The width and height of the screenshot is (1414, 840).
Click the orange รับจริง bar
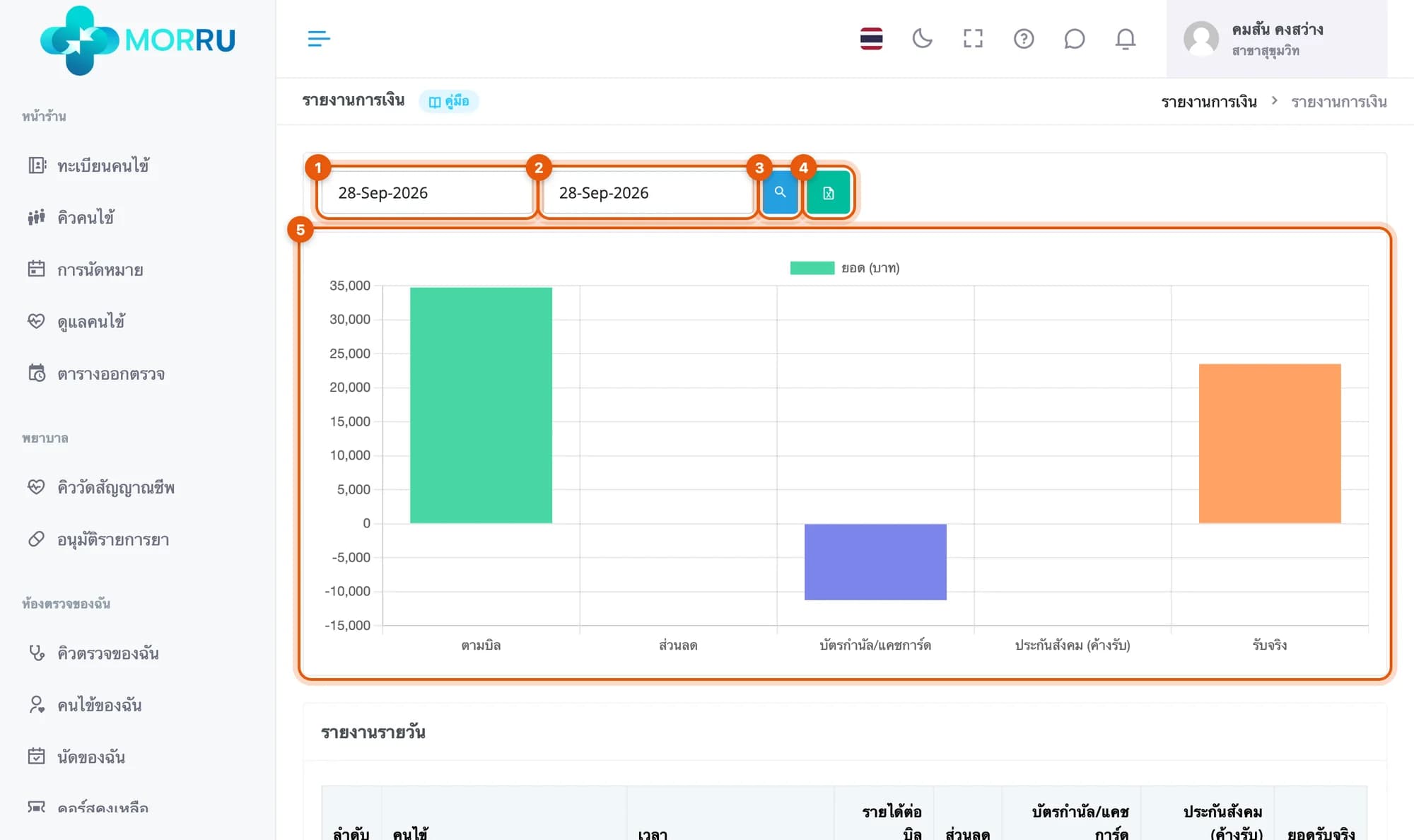click(1270, 443)
